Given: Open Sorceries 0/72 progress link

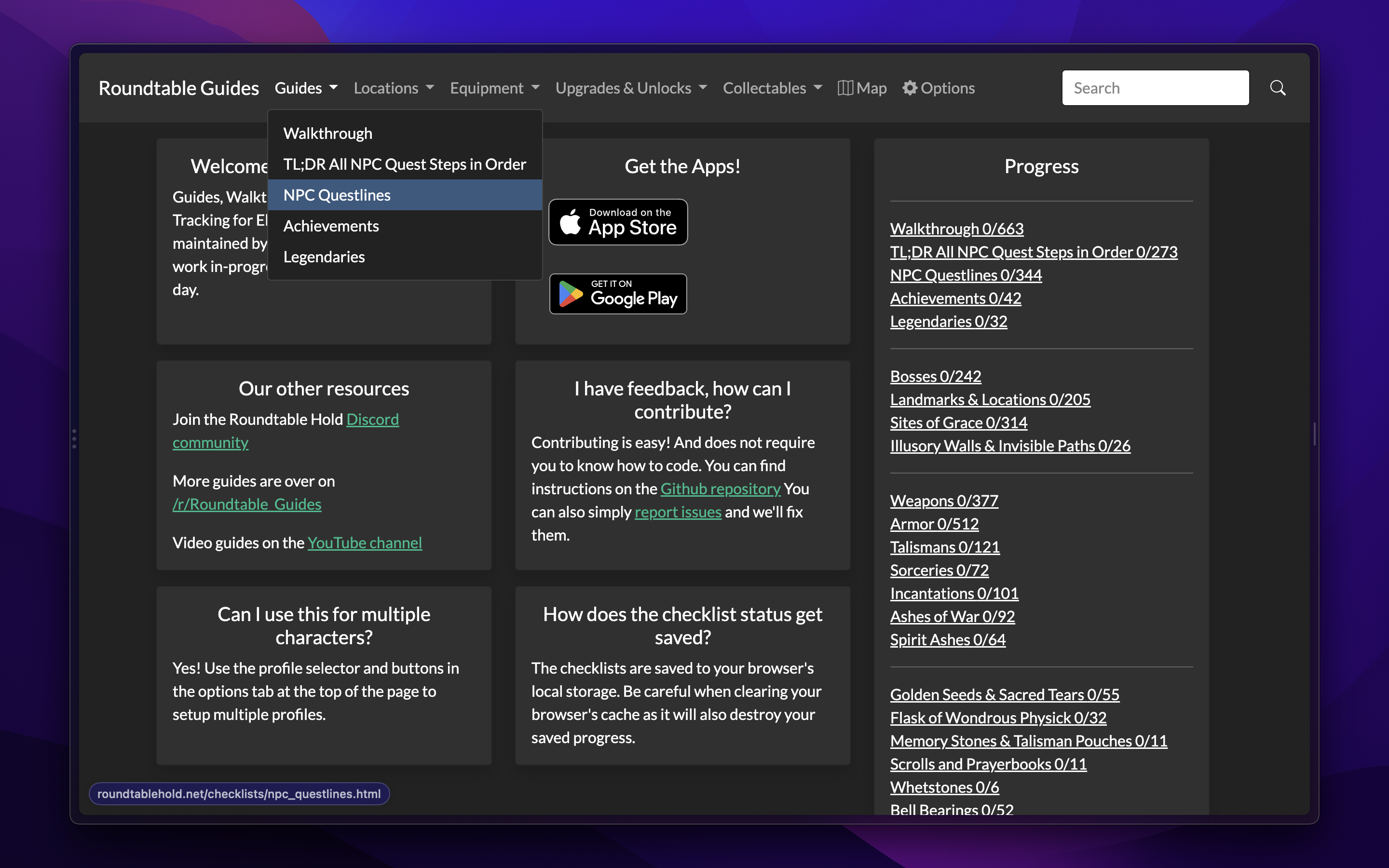Looking at the screenshot, I should [x=940, y=570].
